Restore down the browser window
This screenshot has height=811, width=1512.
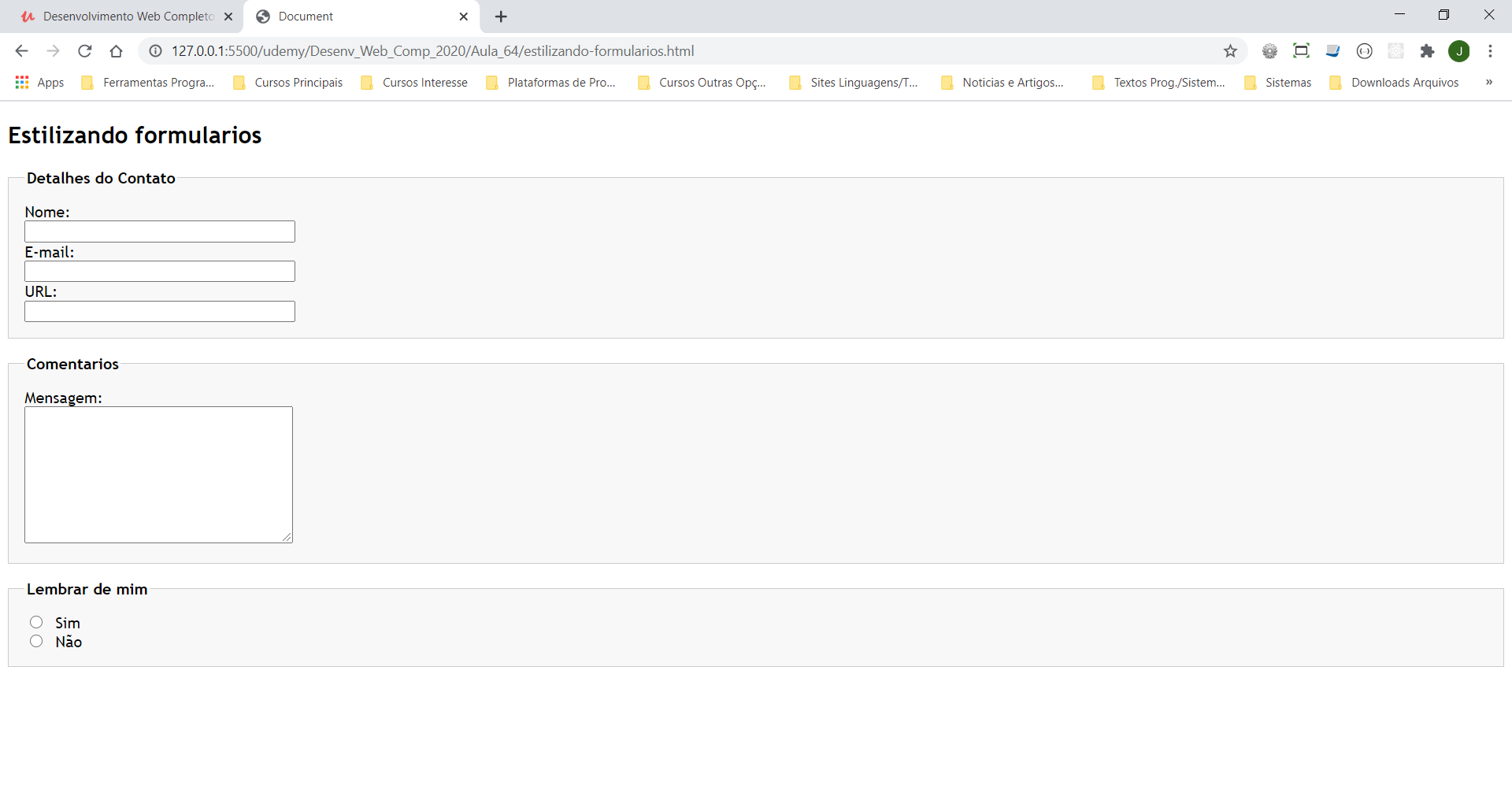[x=1443, y=15]
